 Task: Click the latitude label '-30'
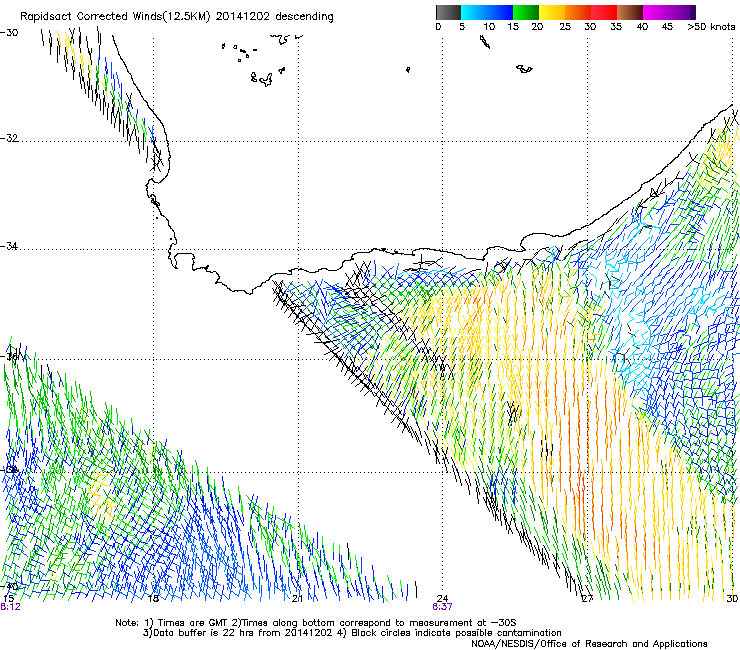pos(9,33)
